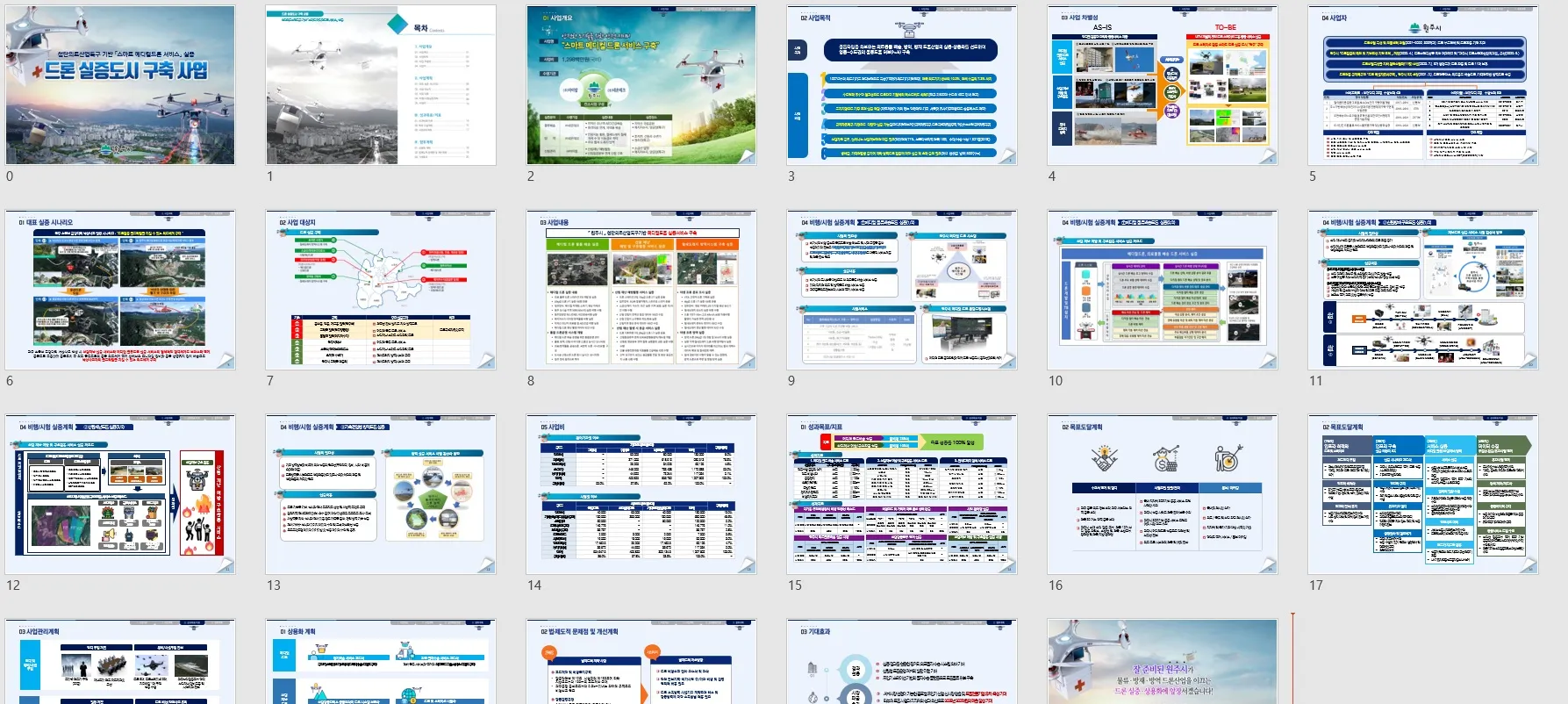The height and width of the screenshot is (704, 1568).
Task: Select the 03 사업관리계획 slide thumbnail
Action: (x=120, y=663)
